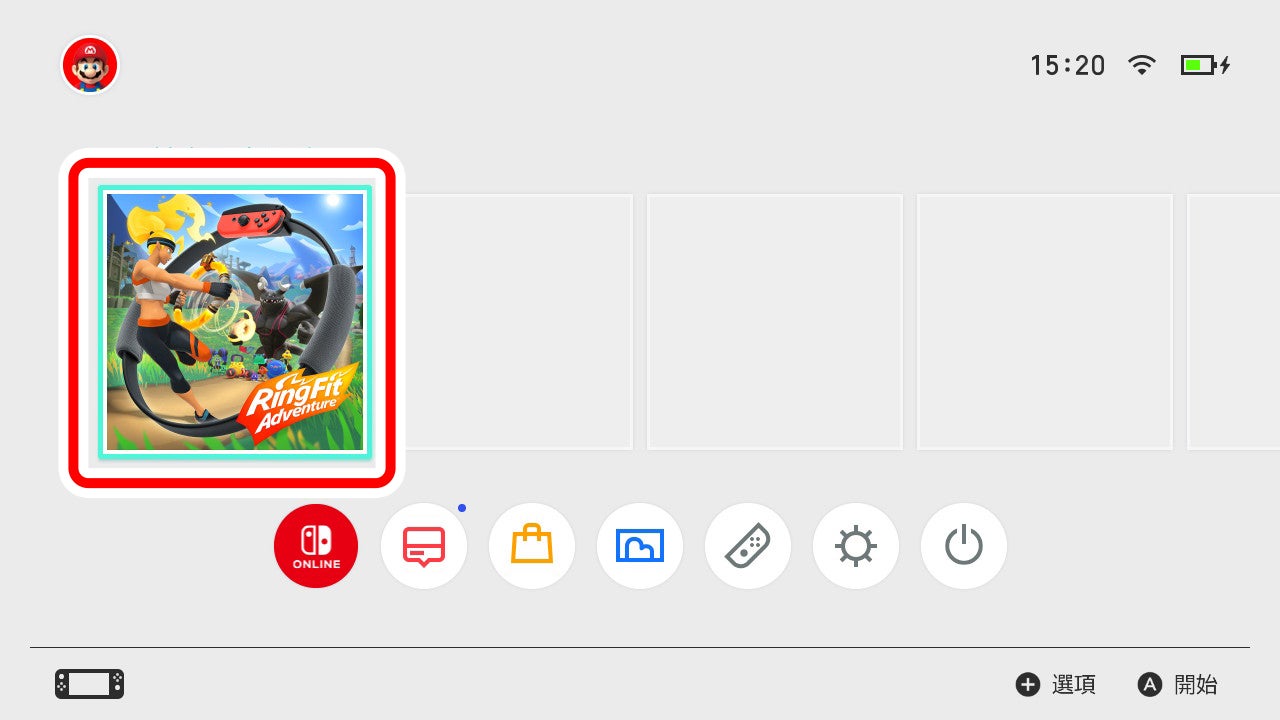Select the partially visible rightmost game slot

point(1233,322)
